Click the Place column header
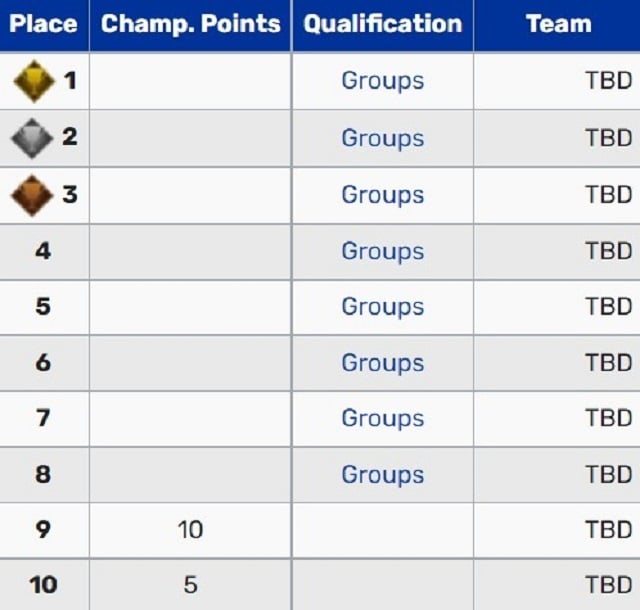This screenshot has width=640, height=610. pyautogui.click(x=44, y=25)
